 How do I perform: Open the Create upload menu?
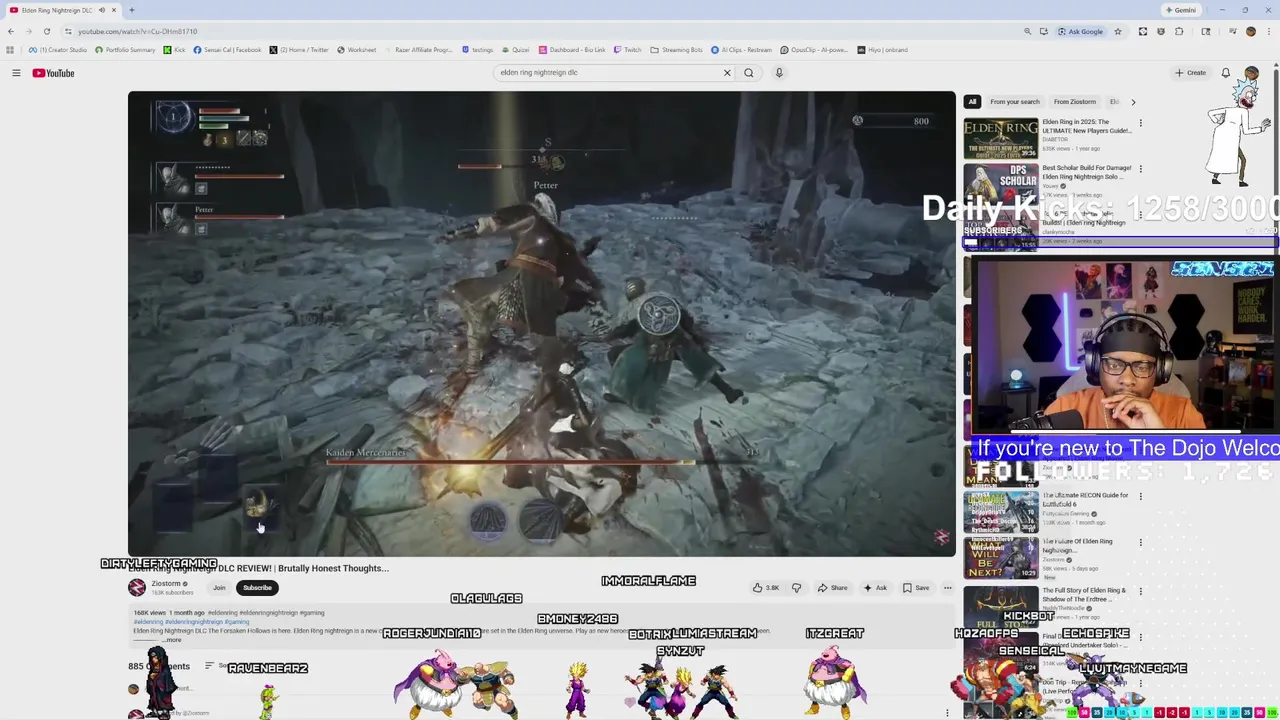(1190, 73)
